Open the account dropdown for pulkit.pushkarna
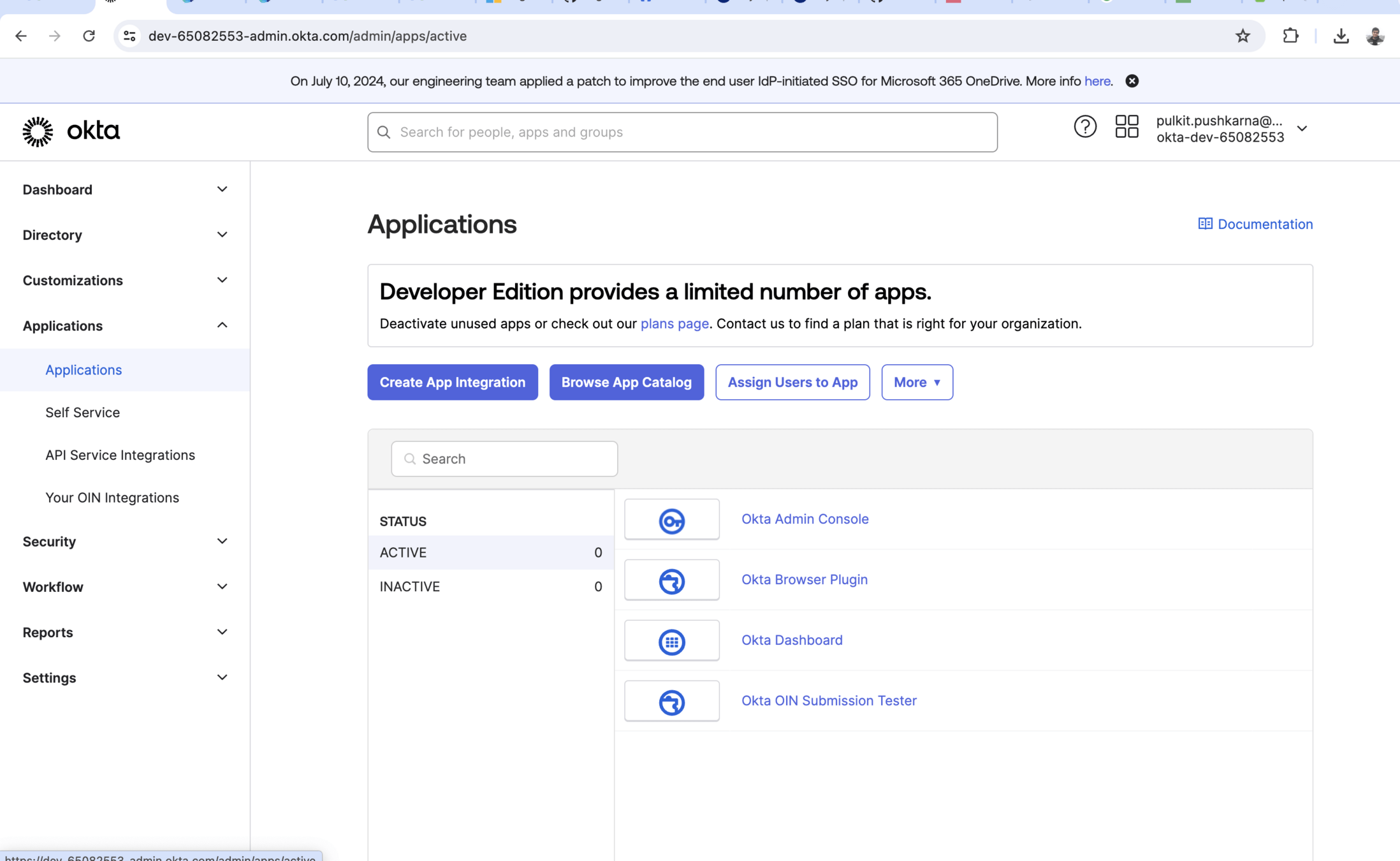1400x861 pixels. (x=1301, y=129)
